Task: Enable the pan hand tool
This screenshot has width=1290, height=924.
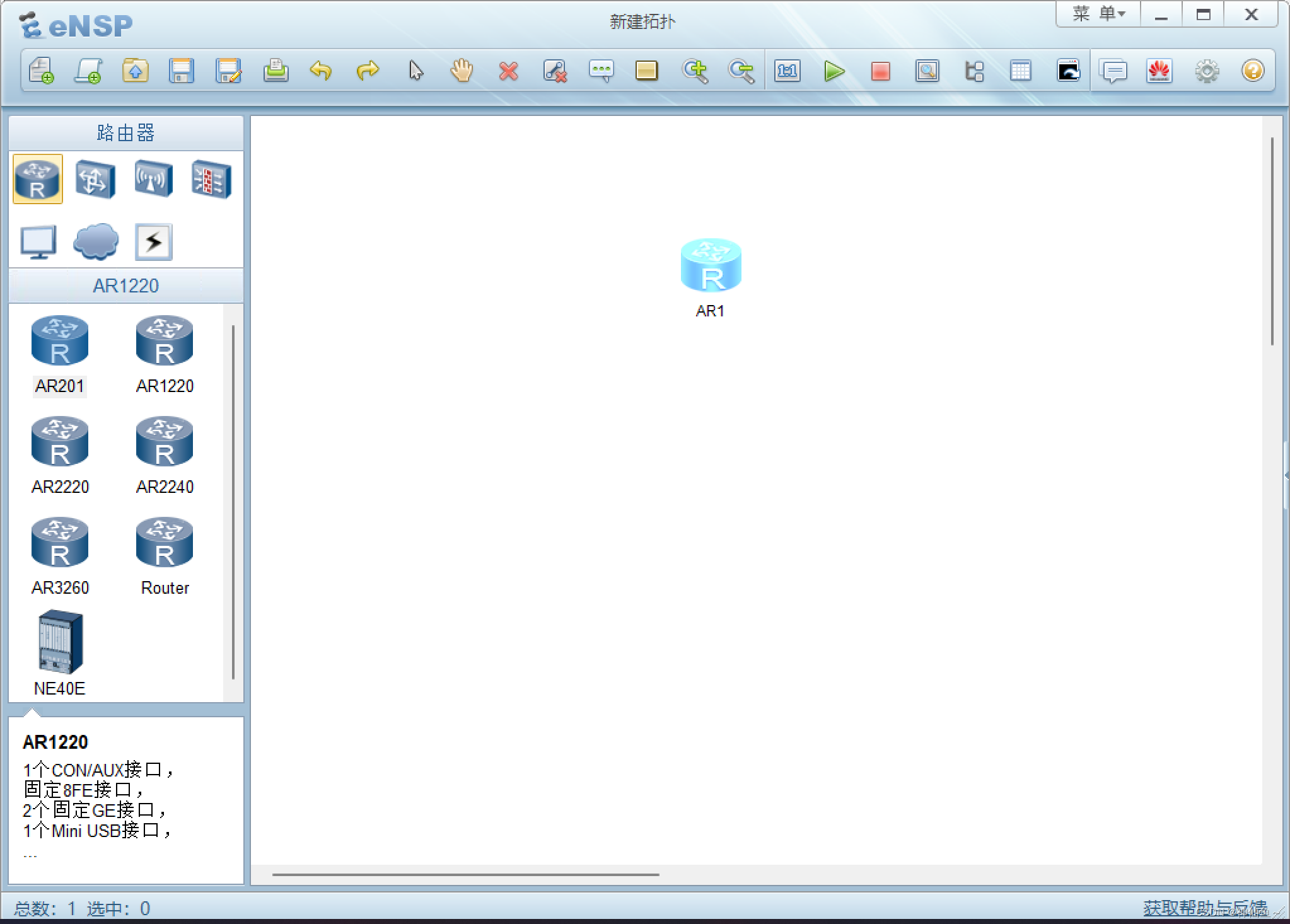Action: point(461,71)
